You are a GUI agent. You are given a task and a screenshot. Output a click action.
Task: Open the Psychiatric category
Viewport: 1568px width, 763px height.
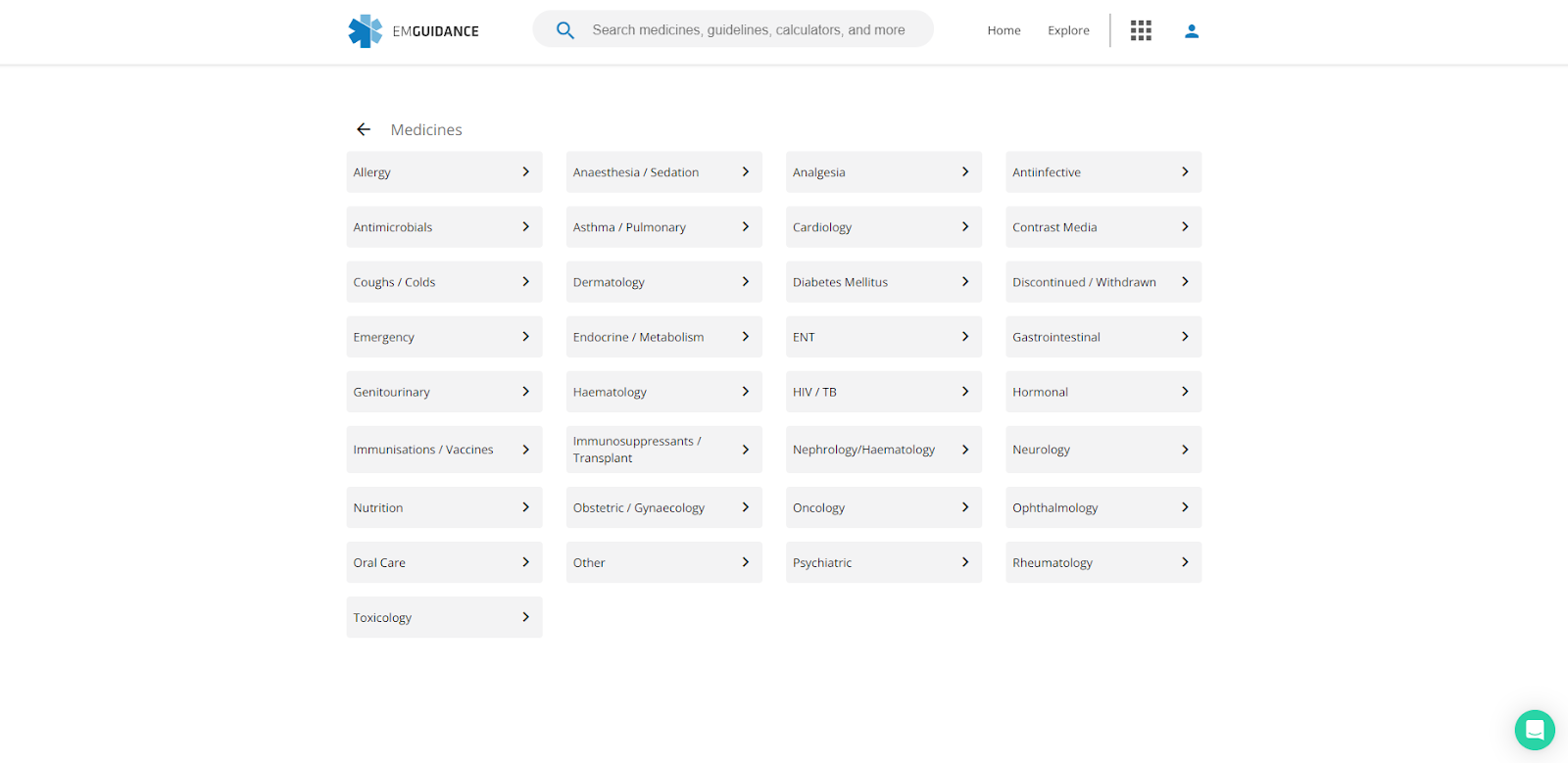pos(884,562)
